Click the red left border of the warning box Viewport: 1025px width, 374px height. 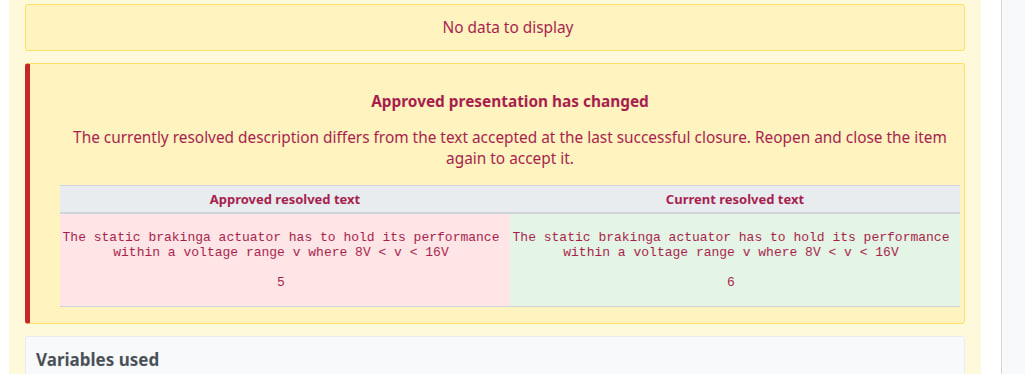tap(27, 194)
